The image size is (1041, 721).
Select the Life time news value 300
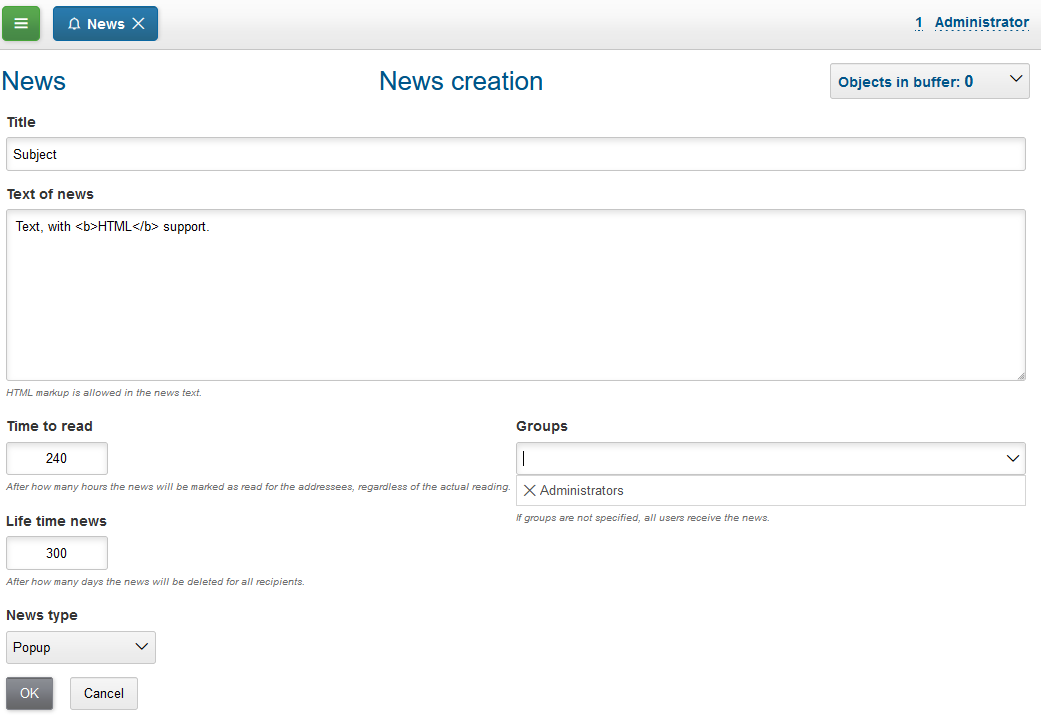tap(56, 553)
